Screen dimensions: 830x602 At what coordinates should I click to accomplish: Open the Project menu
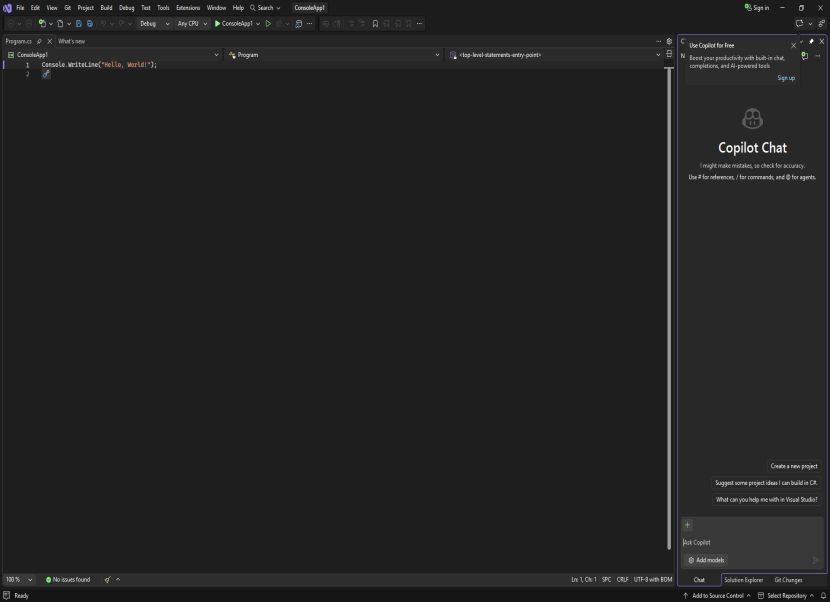(x=86, y=8)
